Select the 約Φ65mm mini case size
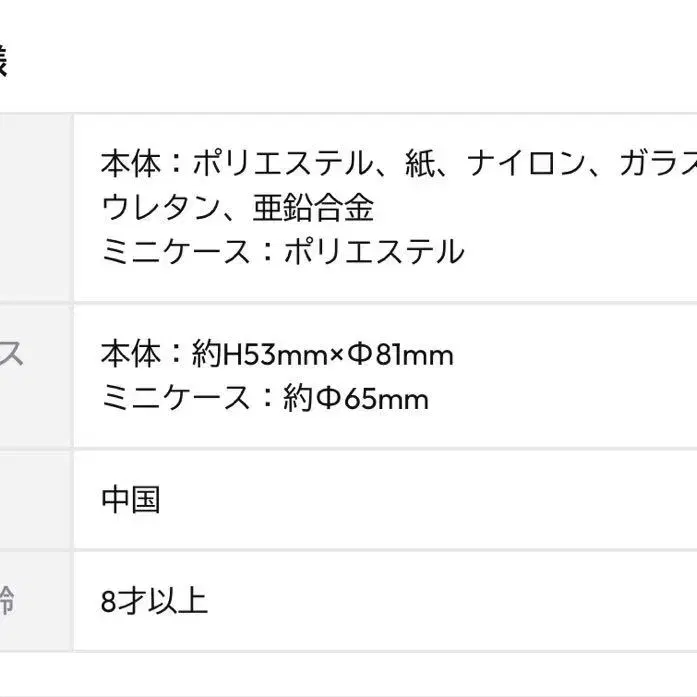The image size is (697, 697). 356,397
